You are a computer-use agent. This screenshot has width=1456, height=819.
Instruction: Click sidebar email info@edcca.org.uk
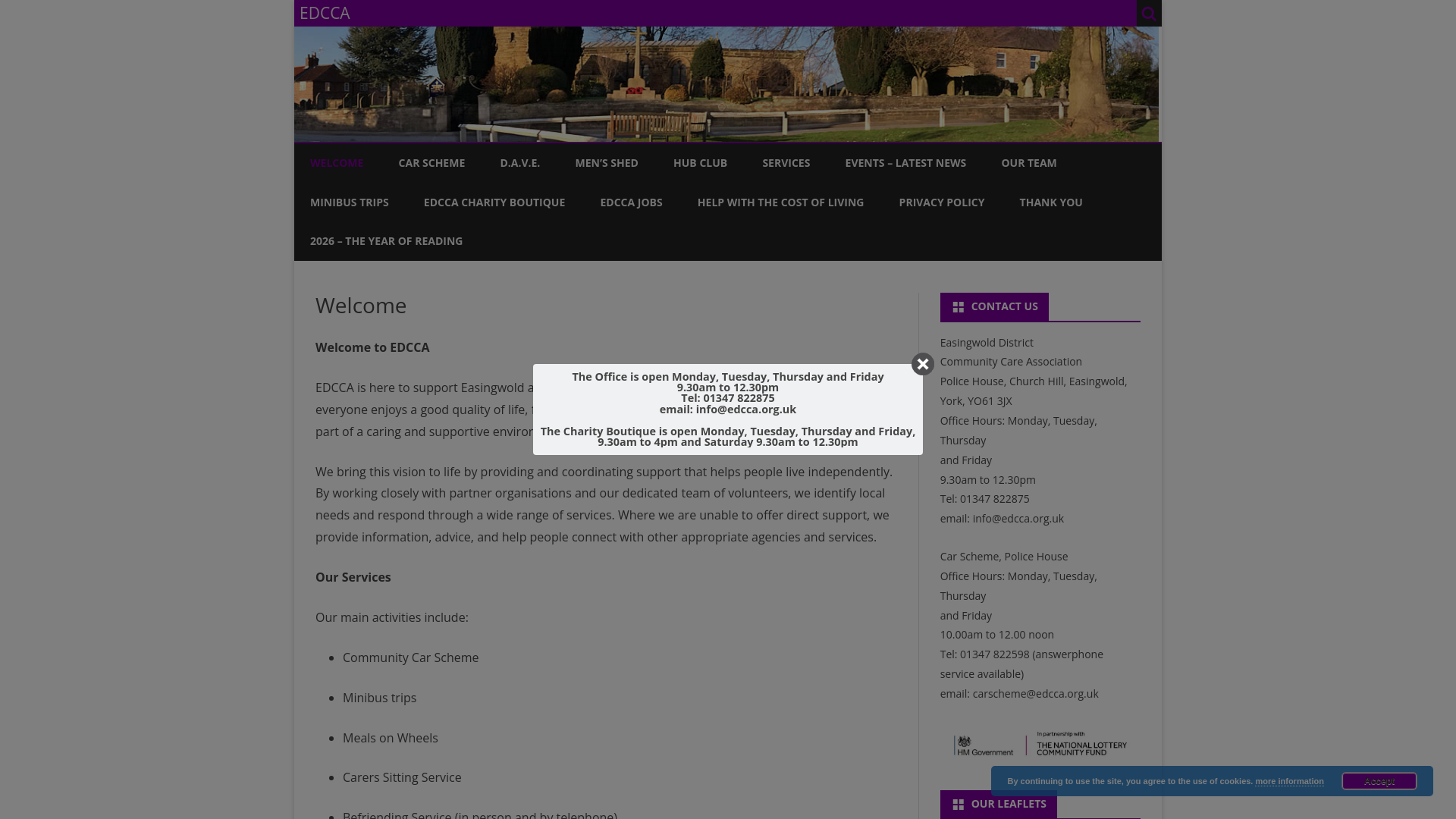[x=1018, y=519]
